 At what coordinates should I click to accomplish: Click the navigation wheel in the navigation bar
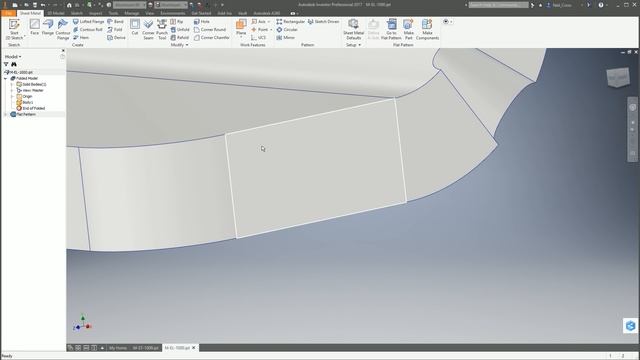coord(632,107)
